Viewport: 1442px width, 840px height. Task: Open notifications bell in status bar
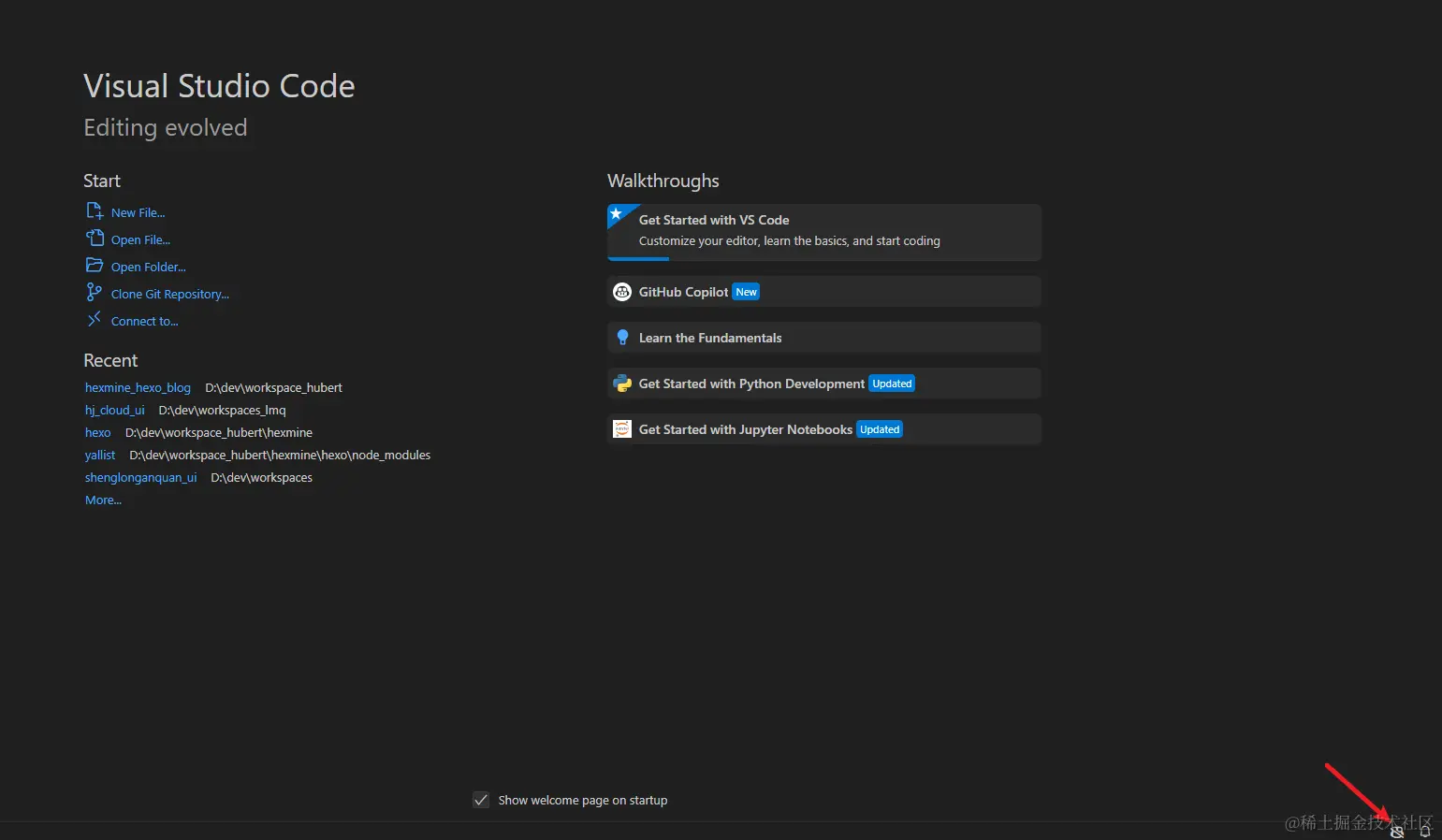[1424, 831]
